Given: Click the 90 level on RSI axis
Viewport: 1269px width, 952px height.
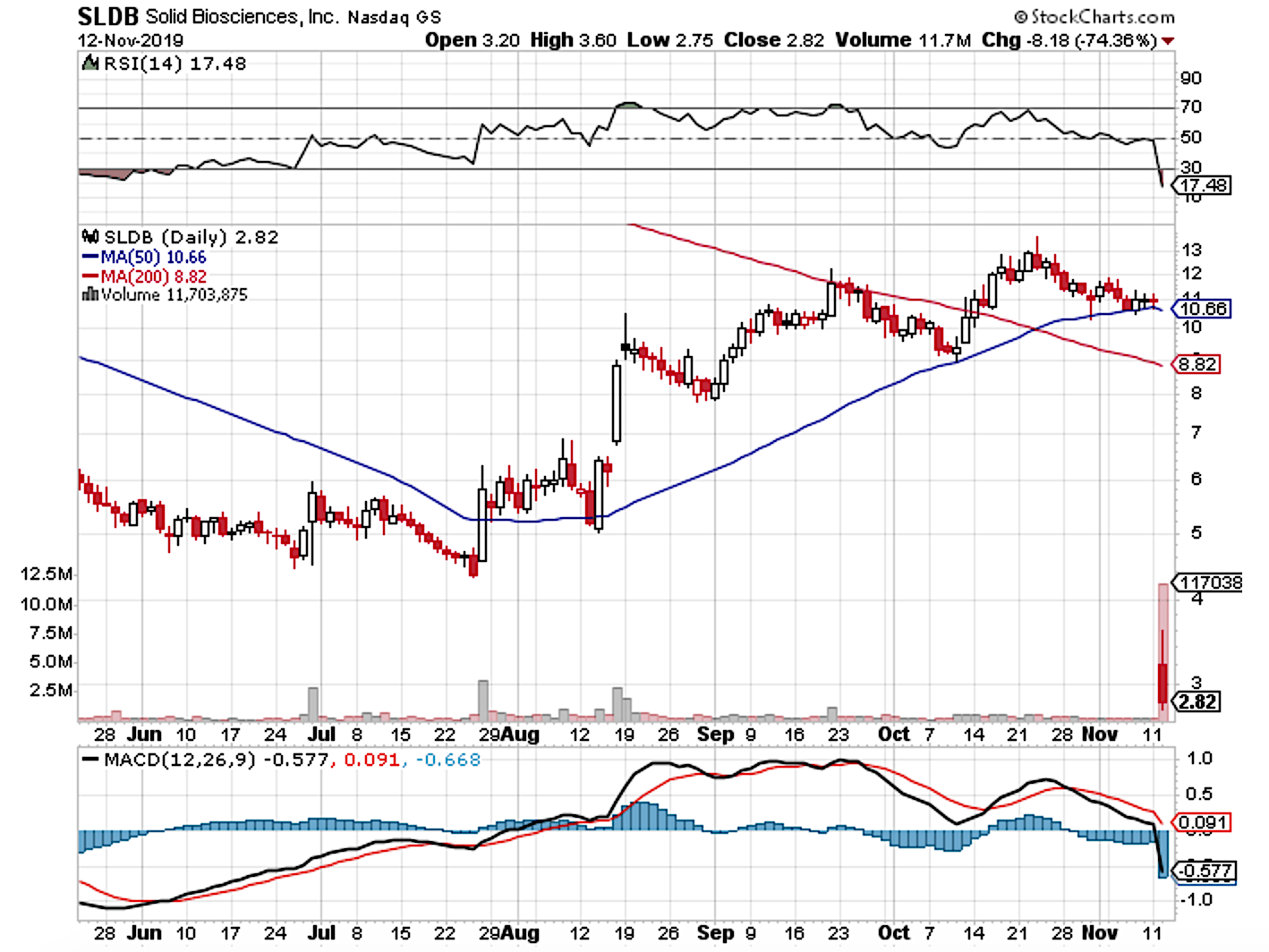Looking at the screenshot, I should [1191, 79].
